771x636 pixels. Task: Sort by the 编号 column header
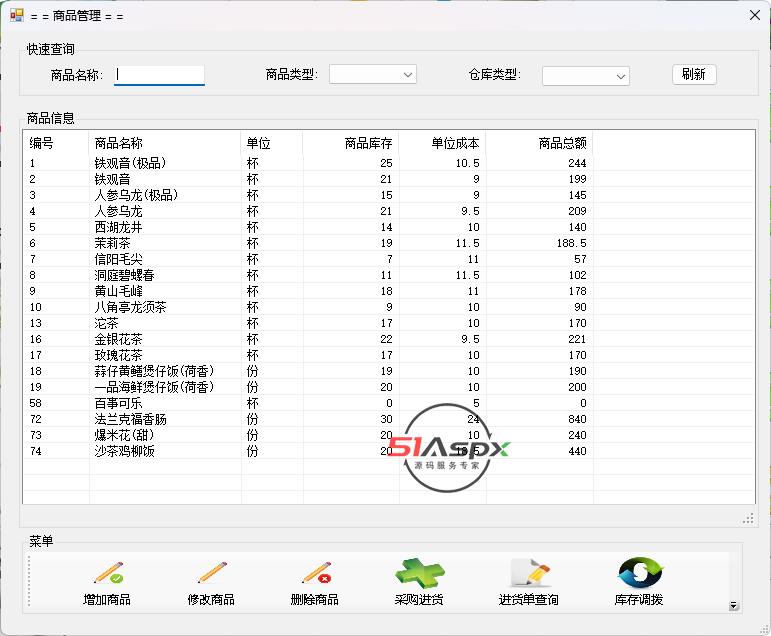coord(56,143)
